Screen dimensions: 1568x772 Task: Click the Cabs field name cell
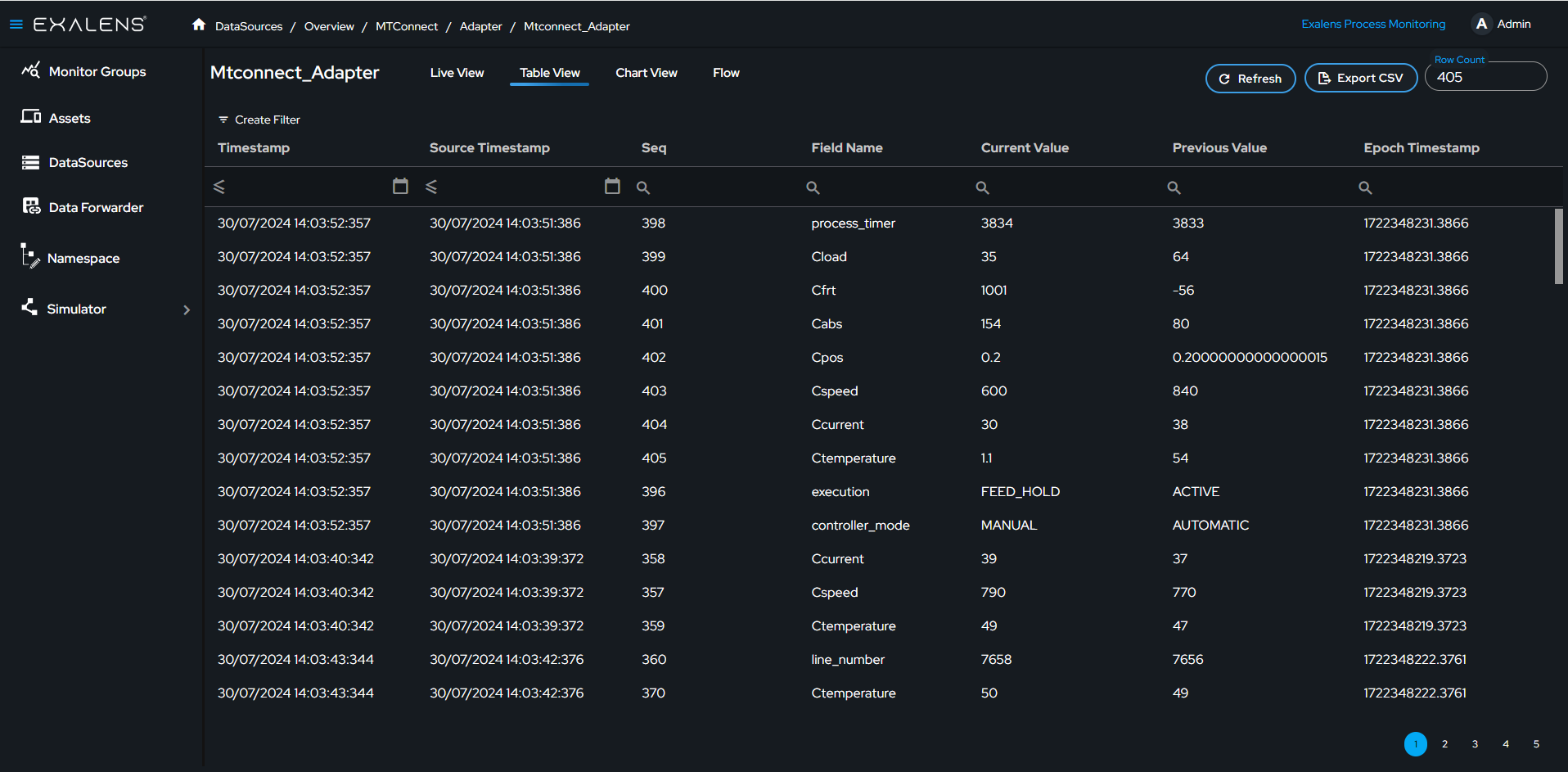(827, 323)
